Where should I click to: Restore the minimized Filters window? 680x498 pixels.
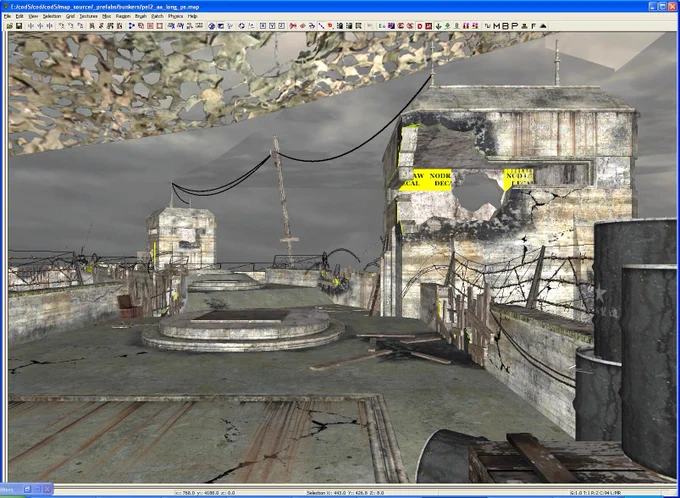coord(27,489)
